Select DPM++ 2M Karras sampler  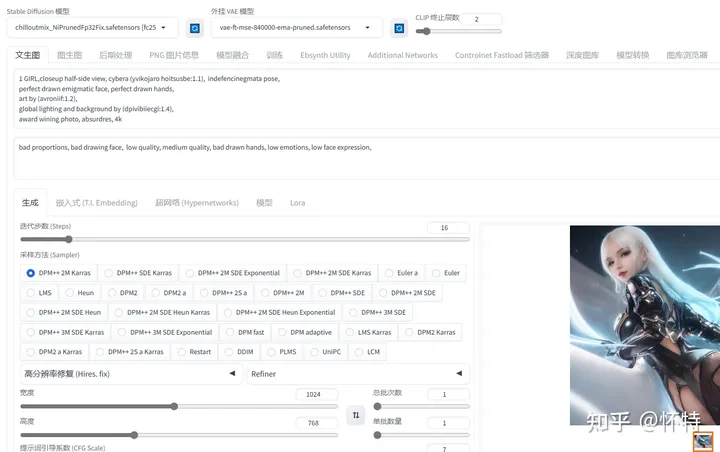(x=58, y=273)
